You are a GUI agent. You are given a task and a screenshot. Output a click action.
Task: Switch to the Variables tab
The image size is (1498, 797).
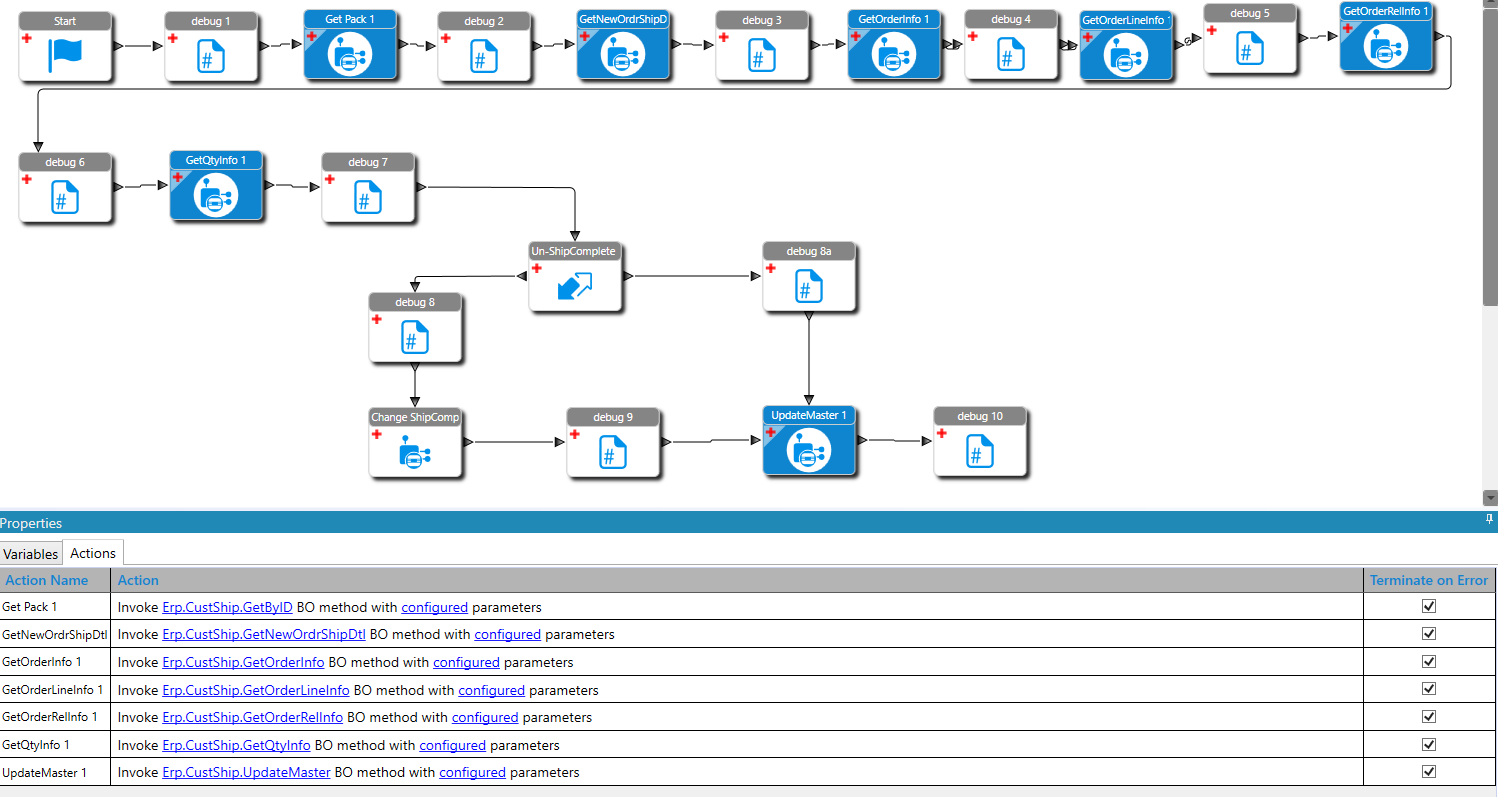click(x=31, y=553)
